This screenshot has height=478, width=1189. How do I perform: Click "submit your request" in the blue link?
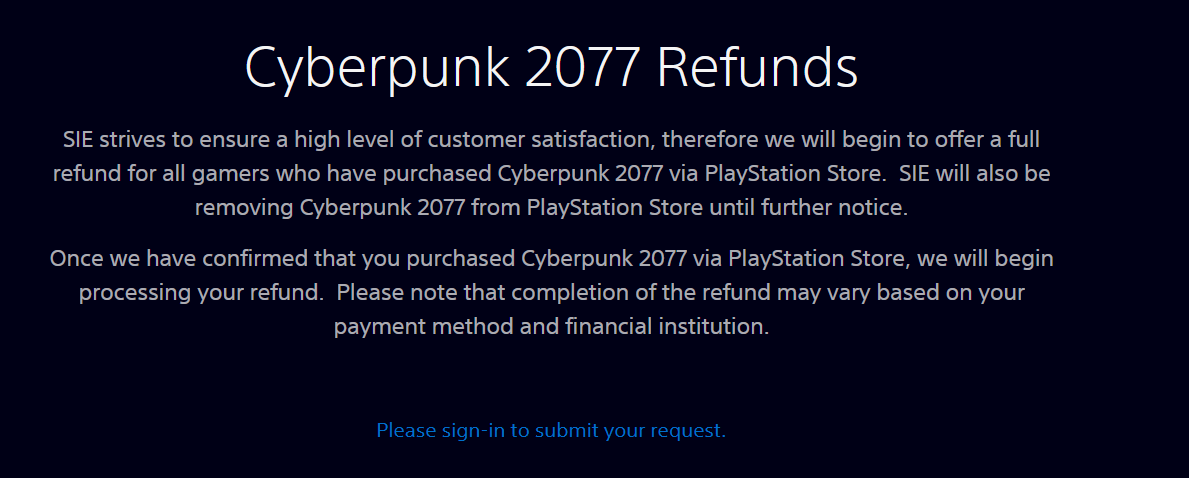click(x=629, y=431)
